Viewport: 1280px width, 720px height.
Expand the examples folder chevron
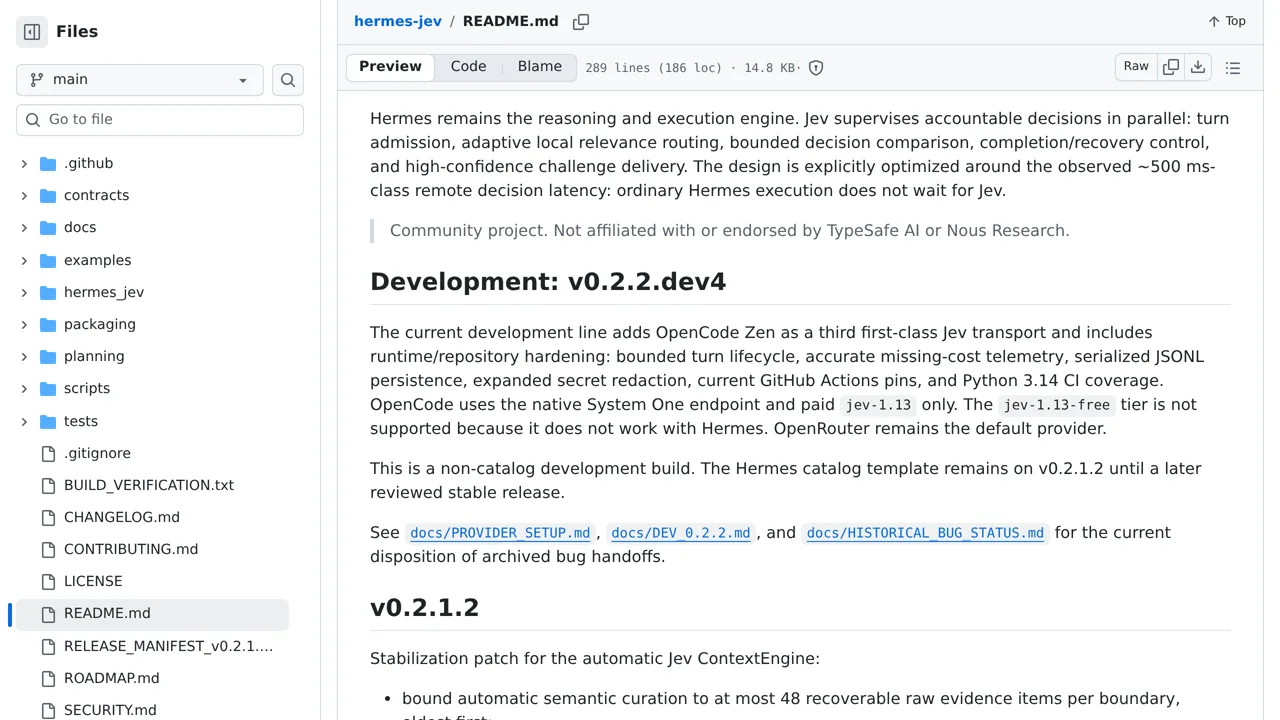(x=24, y=260)
